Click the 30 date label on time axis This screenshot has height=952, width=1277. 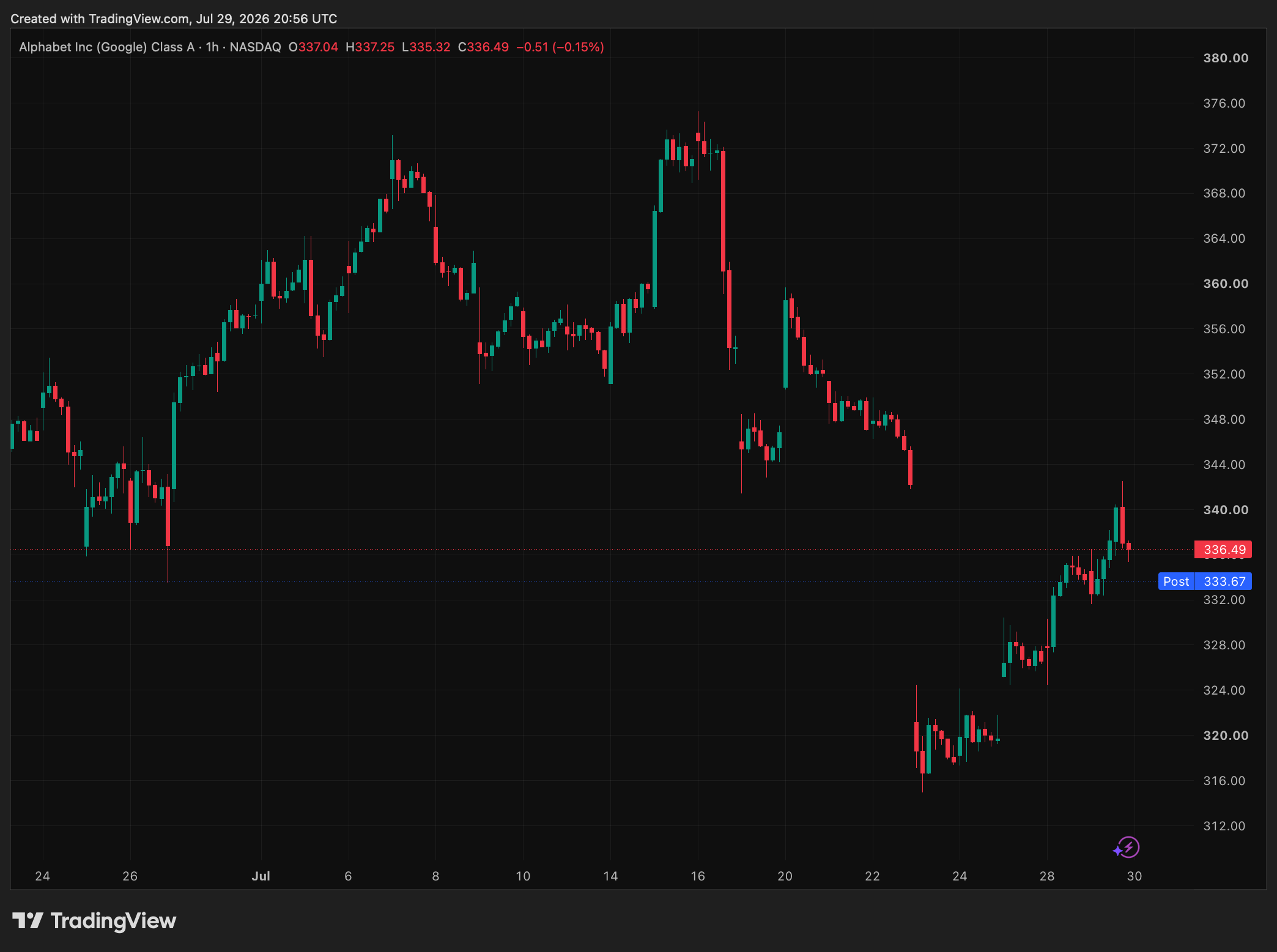(1134, 876)
